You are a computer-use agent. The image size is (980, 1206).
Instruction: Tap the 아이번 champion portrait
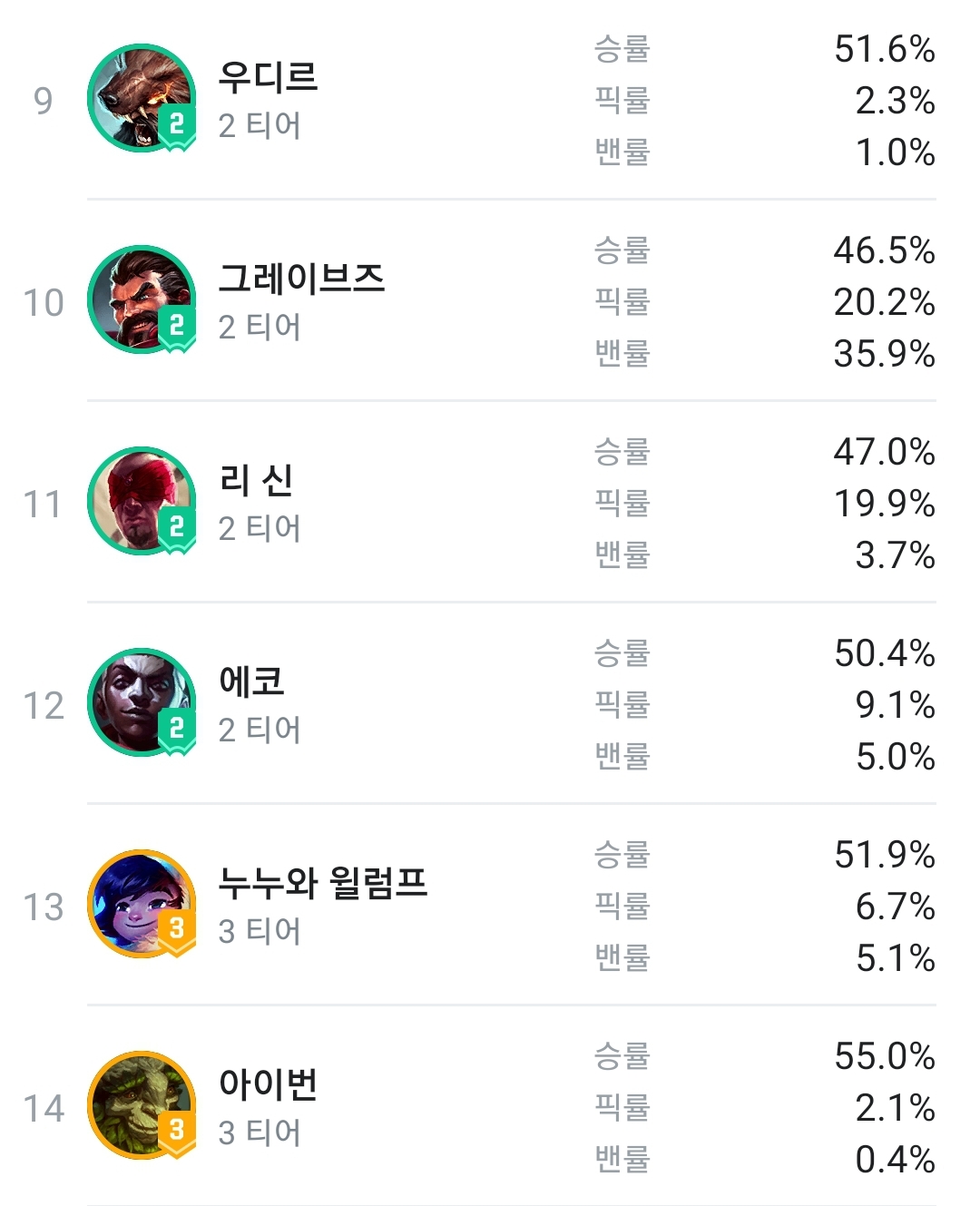point(142,1105)
